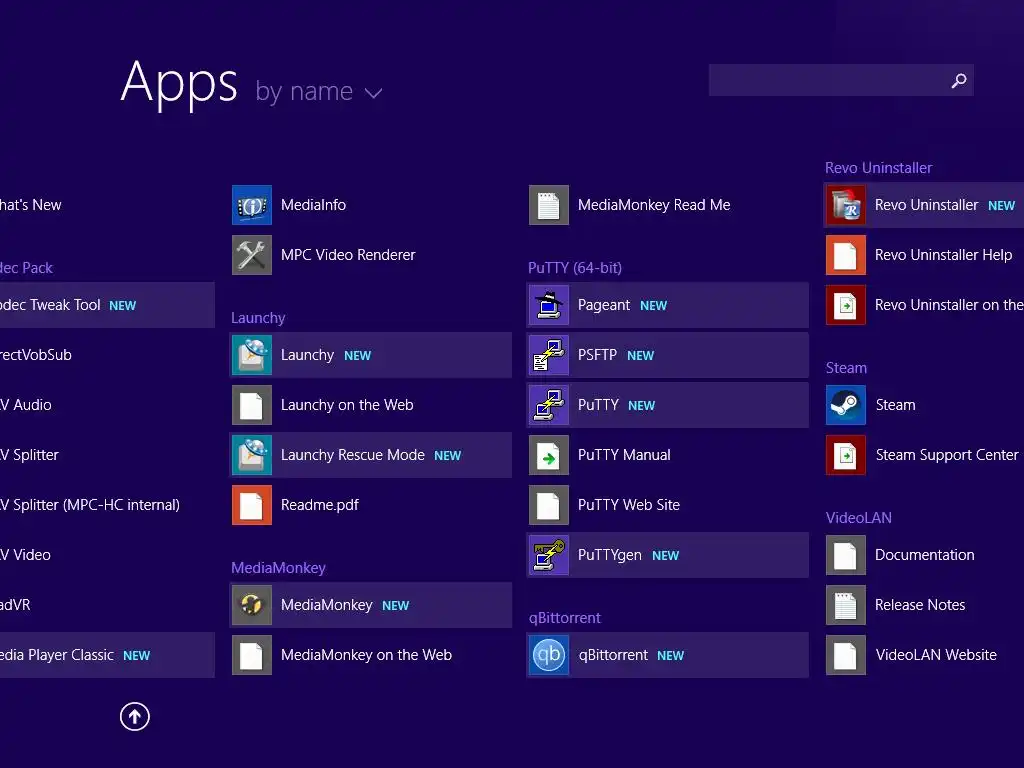This screenshot has height=768, width=1024.
Task: Launch the MediaMonkey app icon
Action: [251, 605]
